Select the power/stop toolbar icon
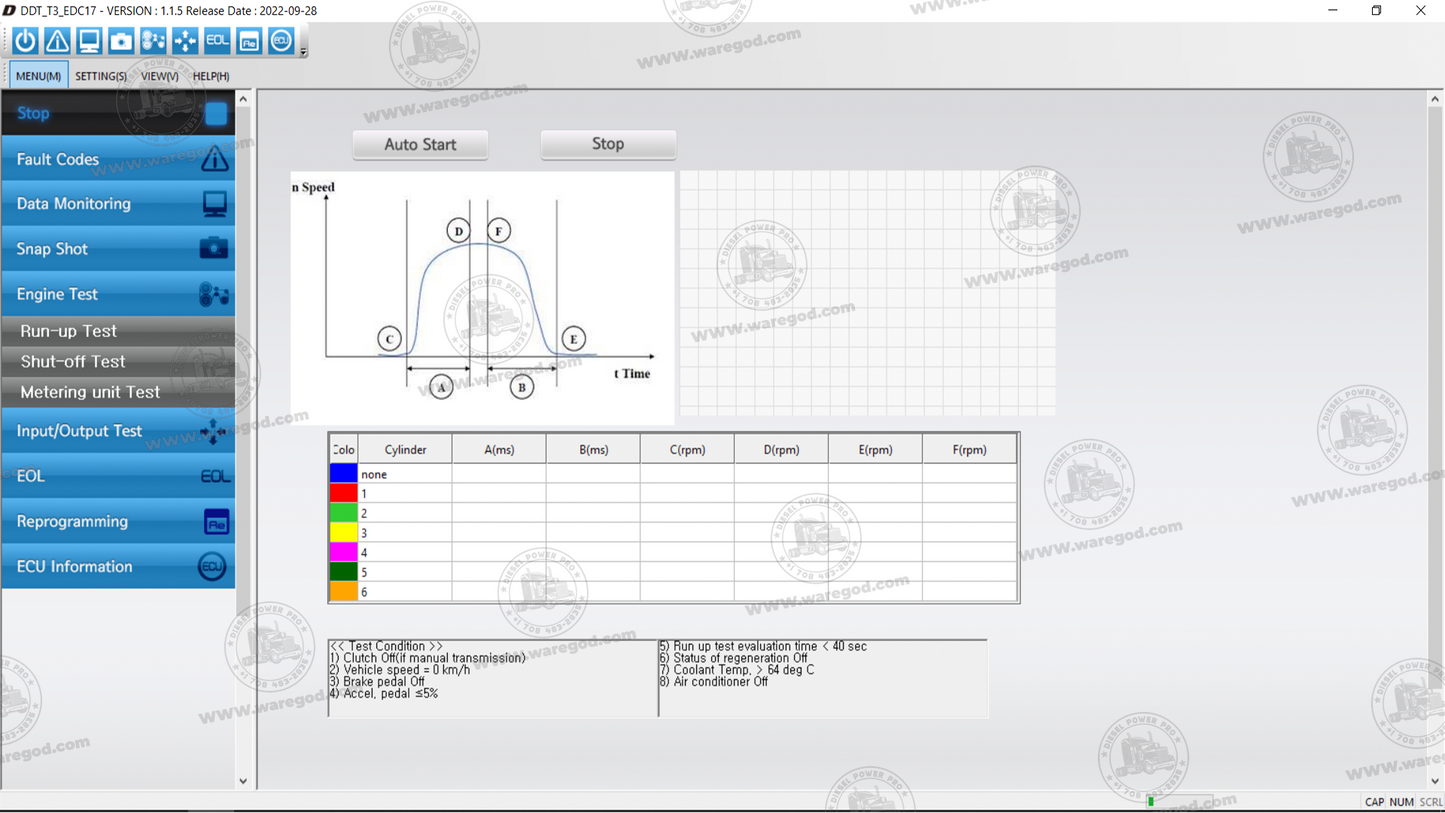 [24, 40]
